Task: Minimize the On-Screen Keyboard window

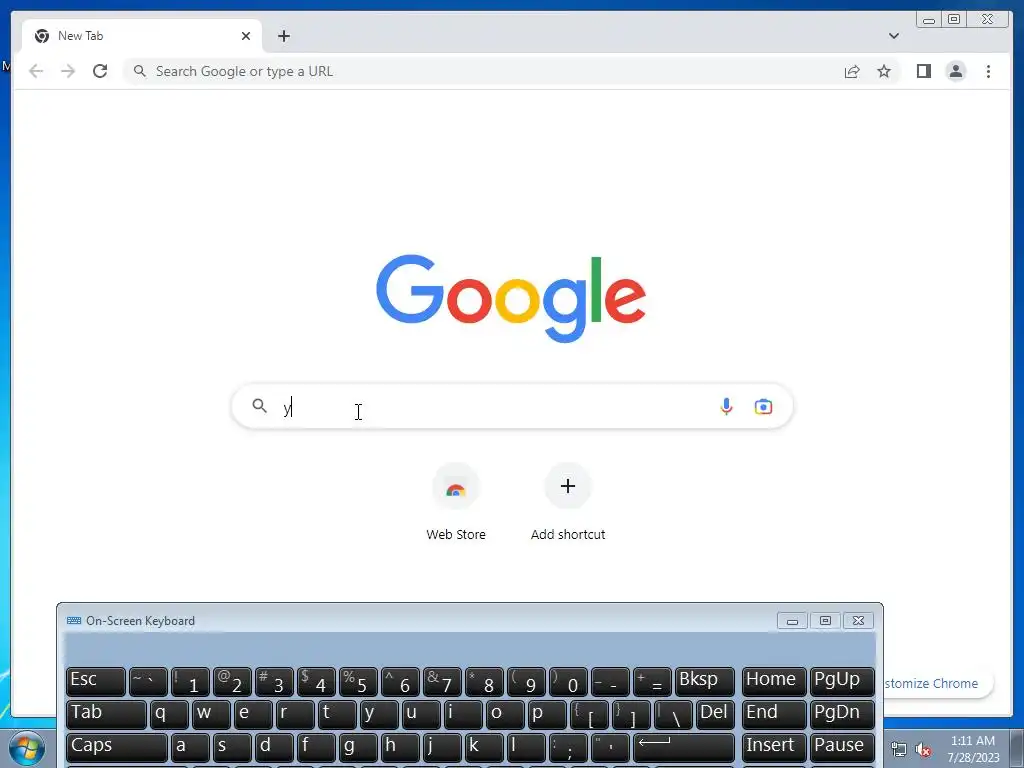Action: pyautogui.click(x=792, y=620)
